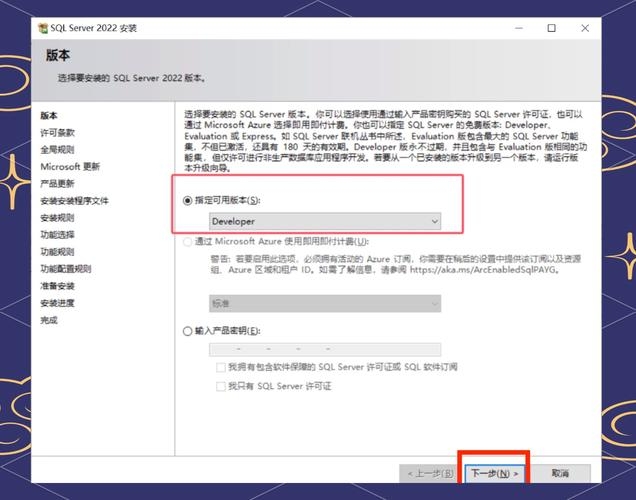
Task: Select 产品更新 step in sidebar
Action: click(58, 184)
